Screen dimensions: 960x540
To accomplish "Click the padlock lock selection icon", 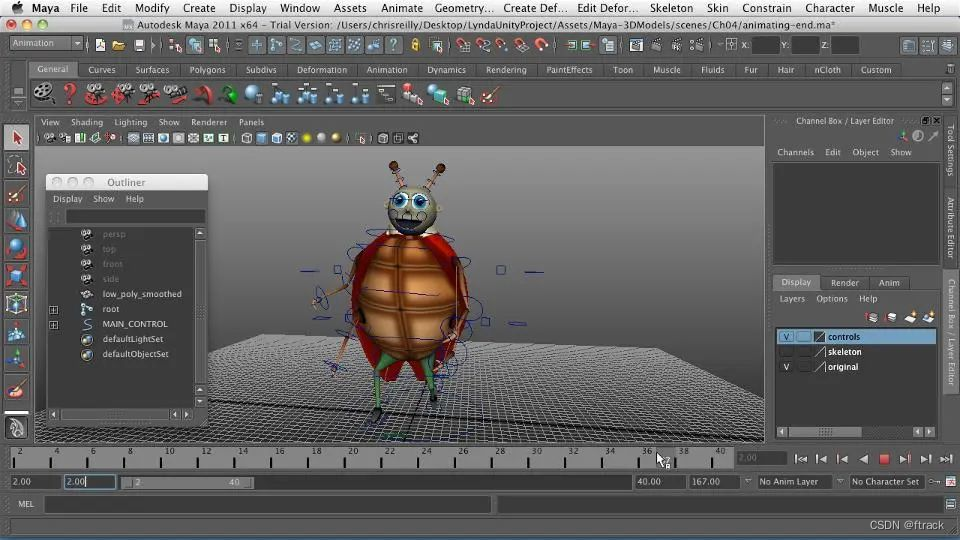I will pos(415,45).
